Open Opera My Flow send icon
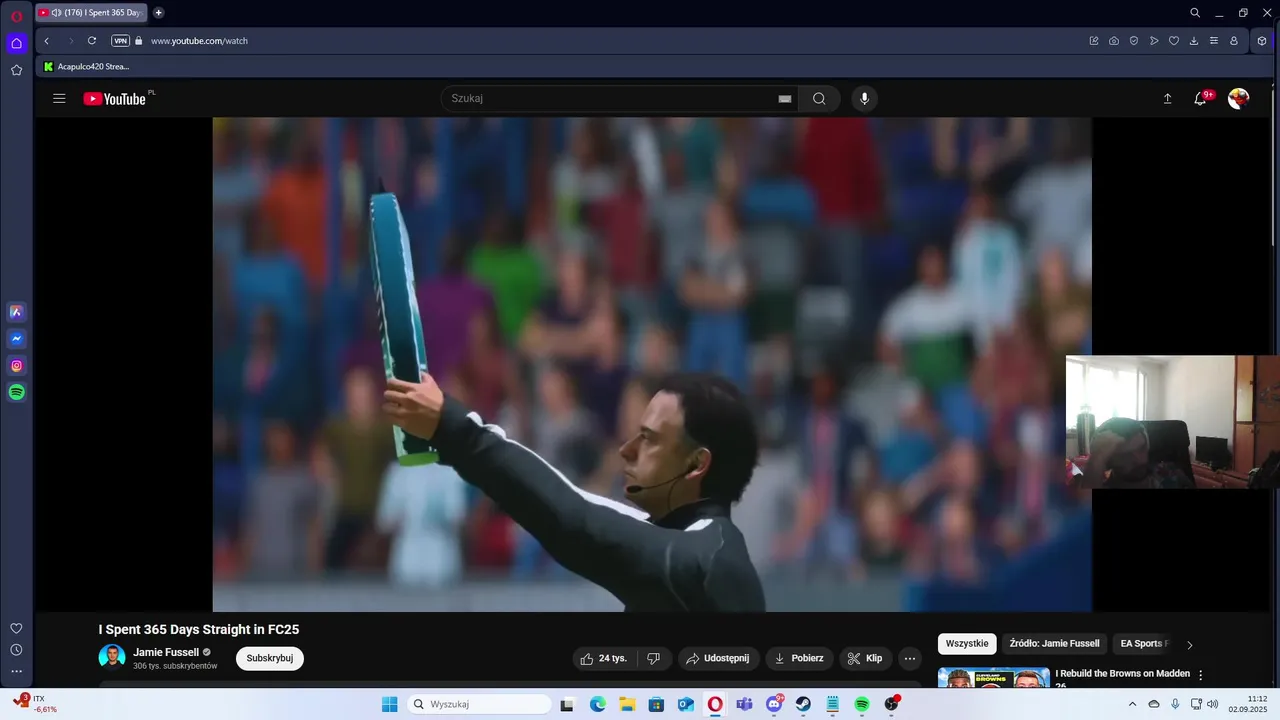This screenshot has height=720, width=1280. (1154, 41)
